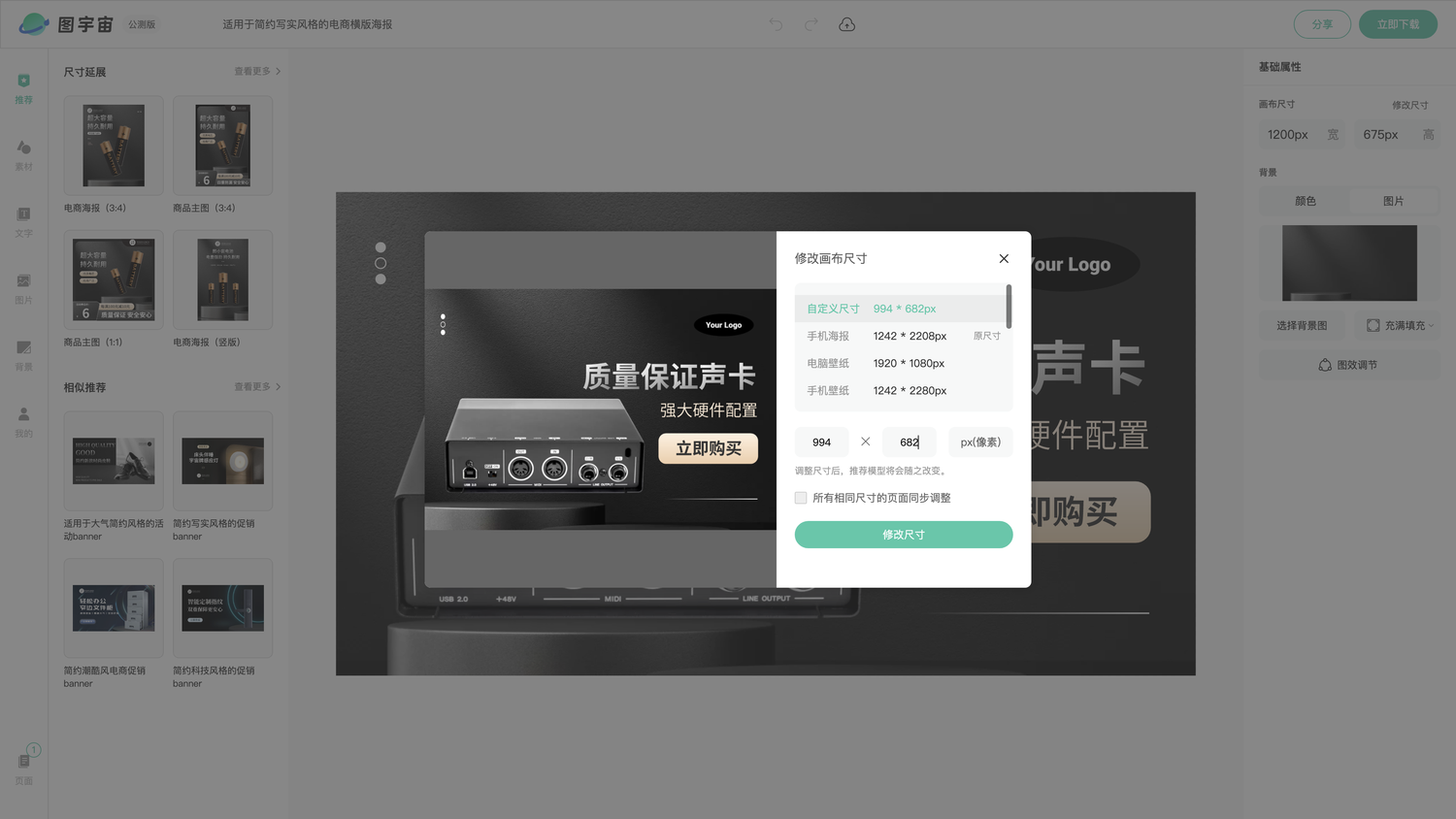Open the 简约写实风格的促销 banner template
The image size is (1456, 819).
(222, 461)
